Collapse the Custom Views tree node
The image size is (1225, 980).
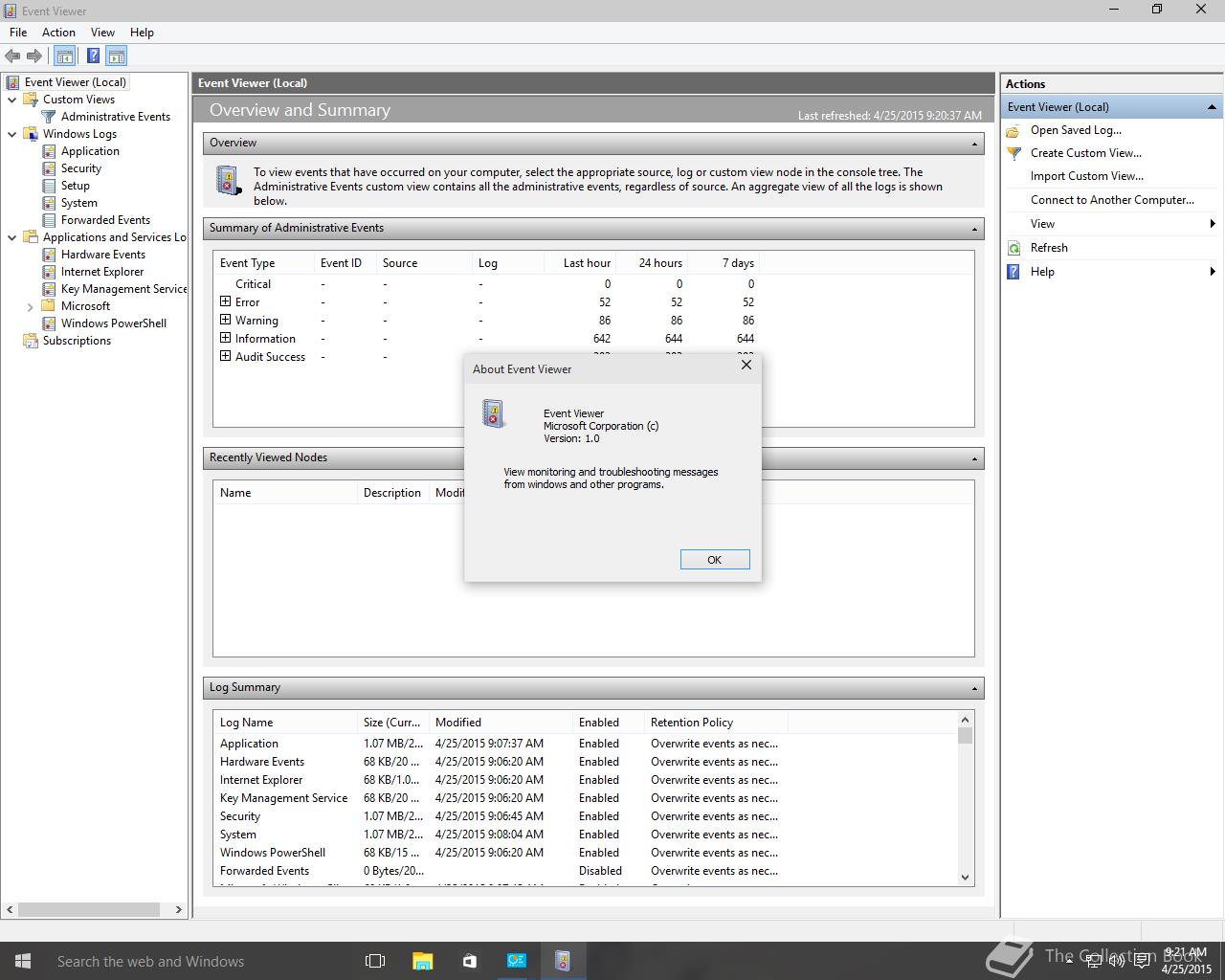[12, 100]
